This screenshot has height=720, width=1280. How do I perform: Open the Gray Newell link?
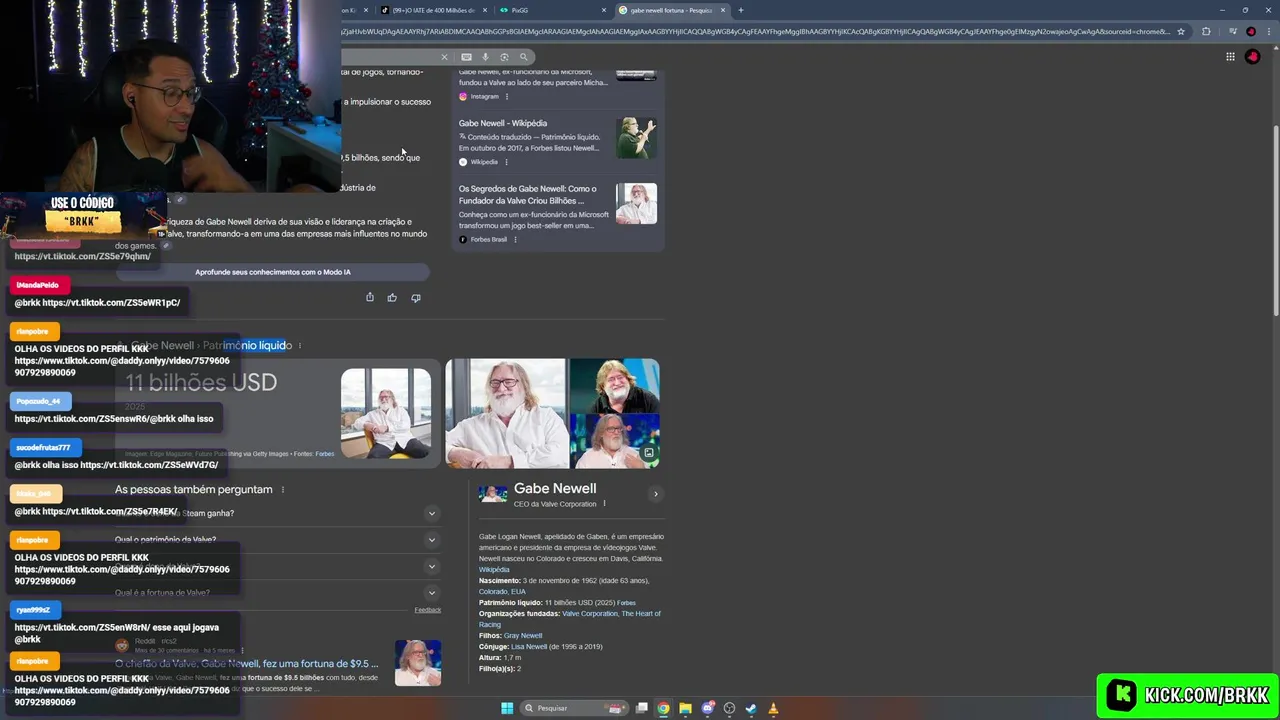(523, 636)
